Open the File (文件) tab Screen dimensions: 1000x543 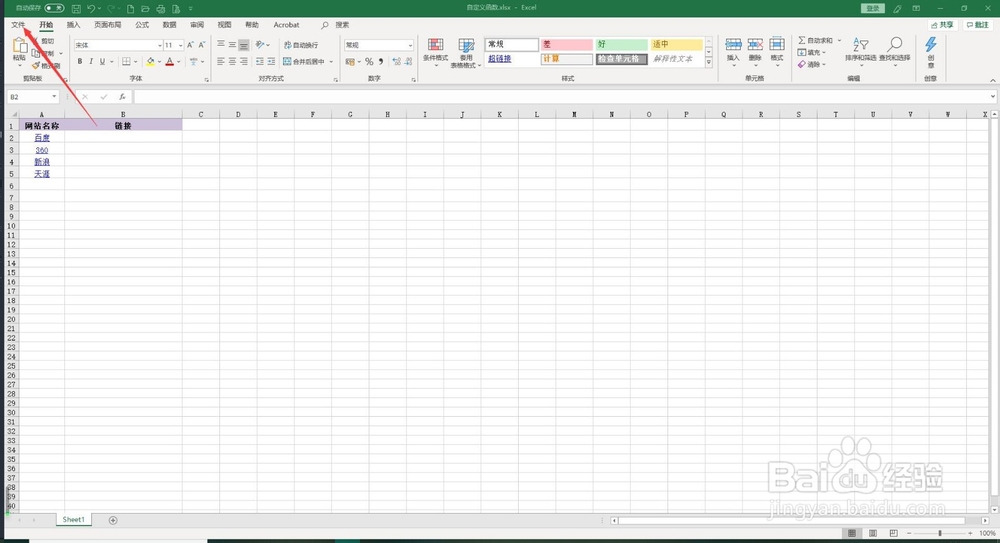click(18, 25)
